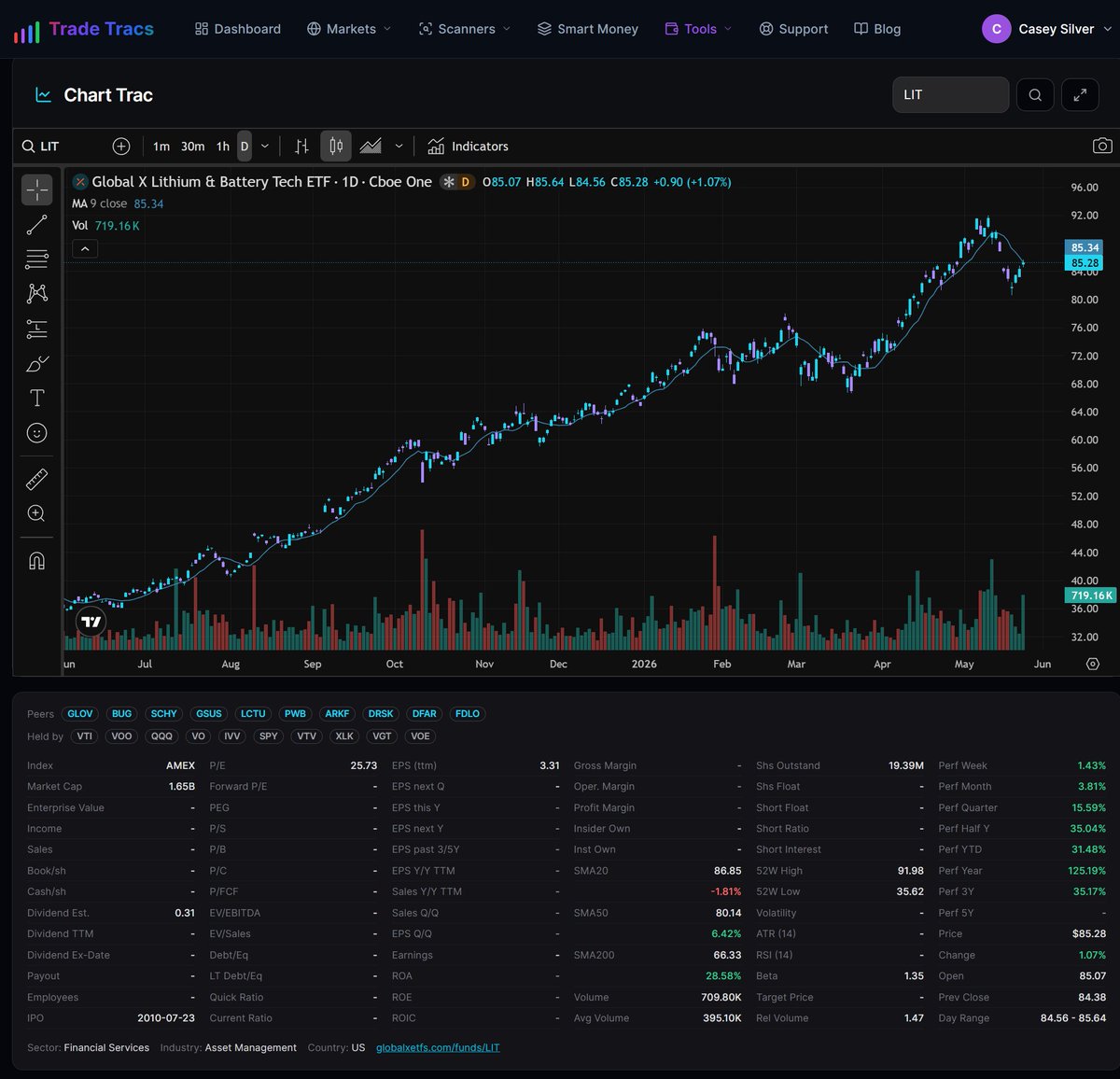Click the Vol 719.16K indicator legend
The width and height of the screenshot is (1120, 1079).
click(105, 226)
